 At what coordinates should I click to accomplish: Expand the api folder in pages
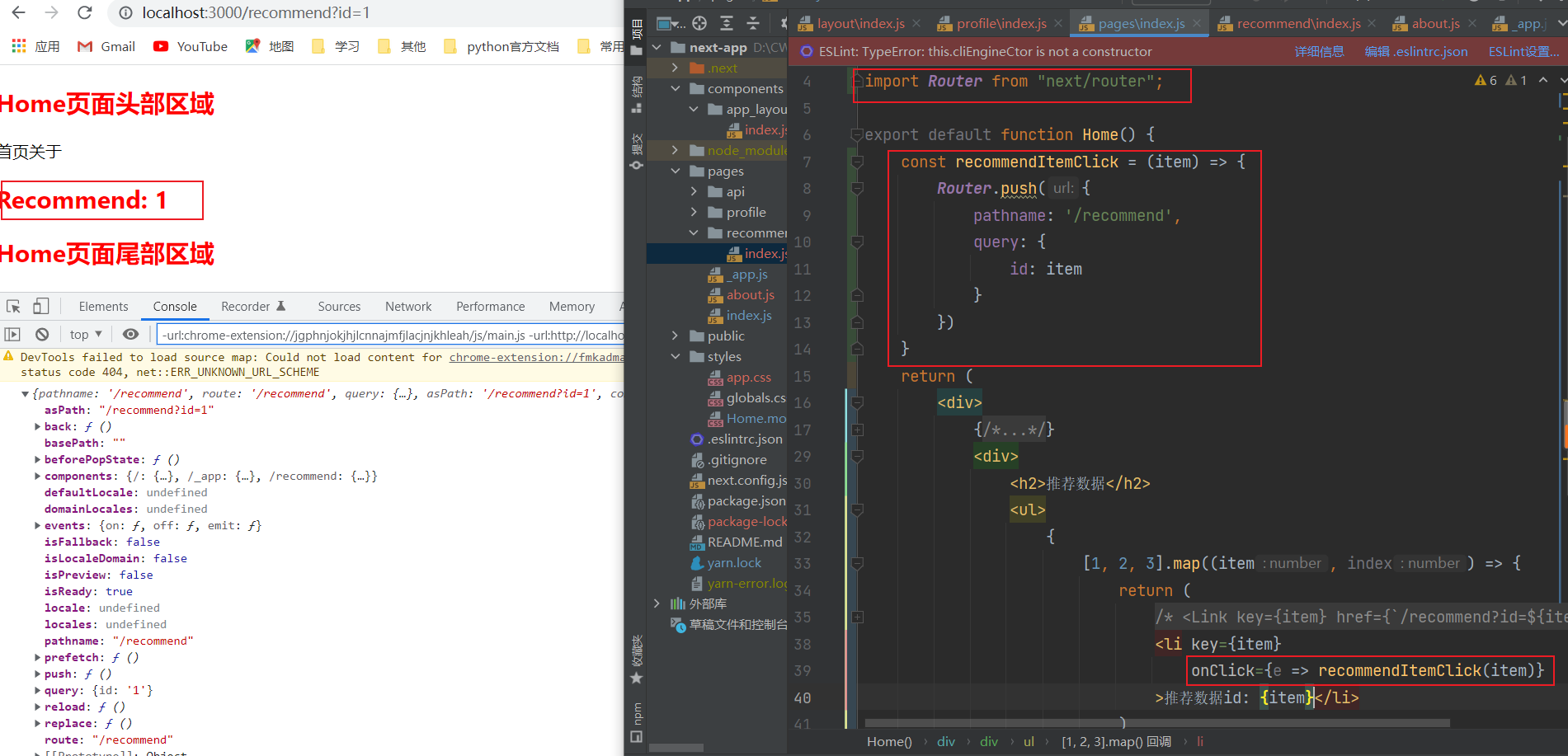pos(694,191)
